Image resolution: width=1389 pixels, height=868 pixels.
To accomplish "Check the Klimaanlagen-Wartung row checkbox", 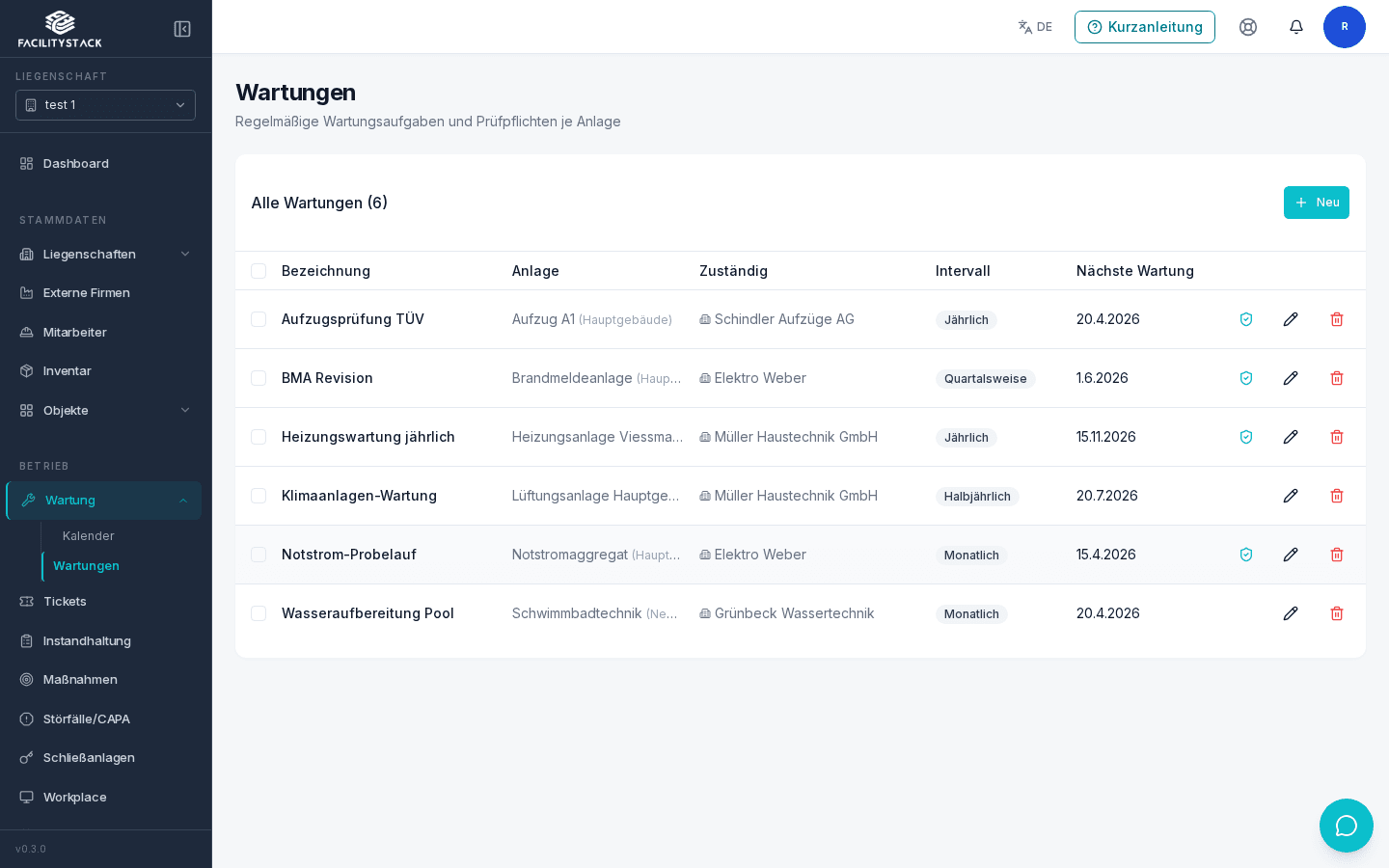I will point(259,496).
